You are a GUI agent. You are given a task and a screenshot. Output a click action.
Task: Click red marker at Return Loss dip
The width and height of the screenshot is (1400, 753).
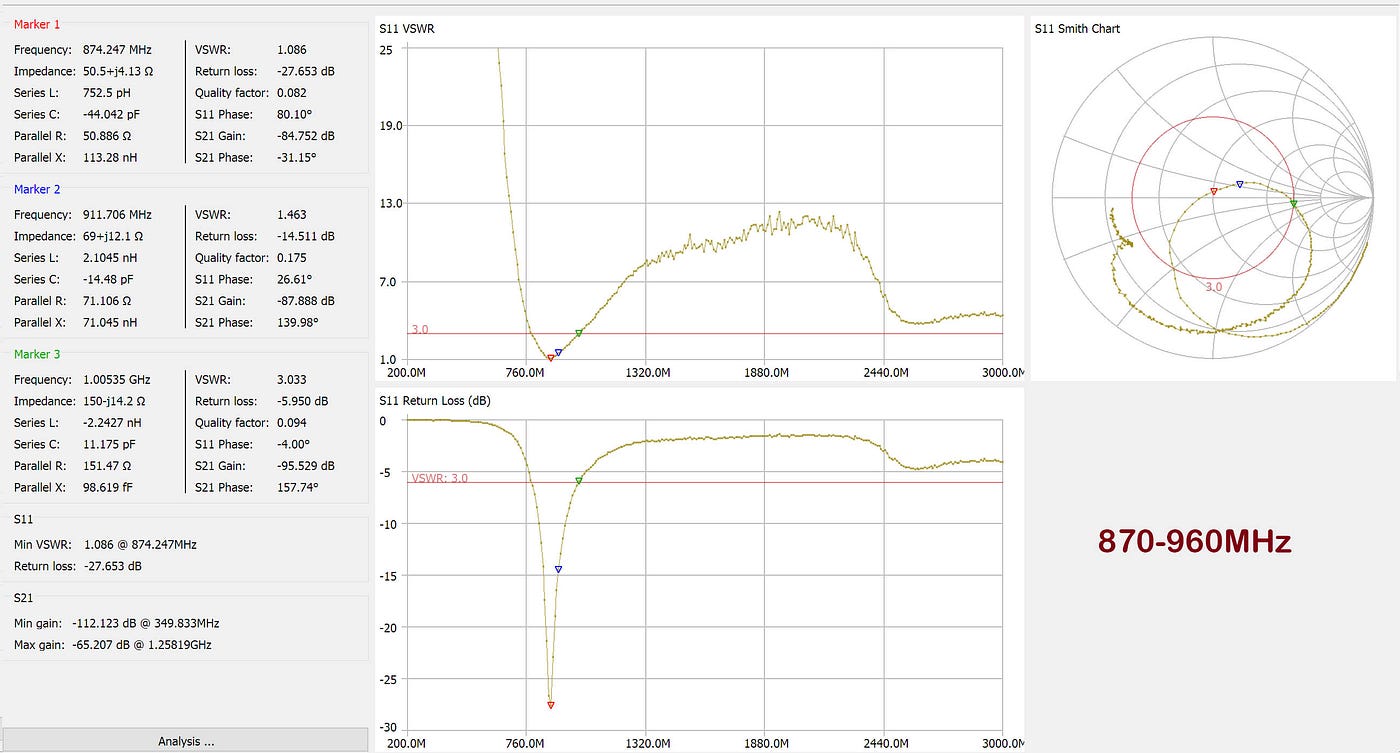(551, 705)
